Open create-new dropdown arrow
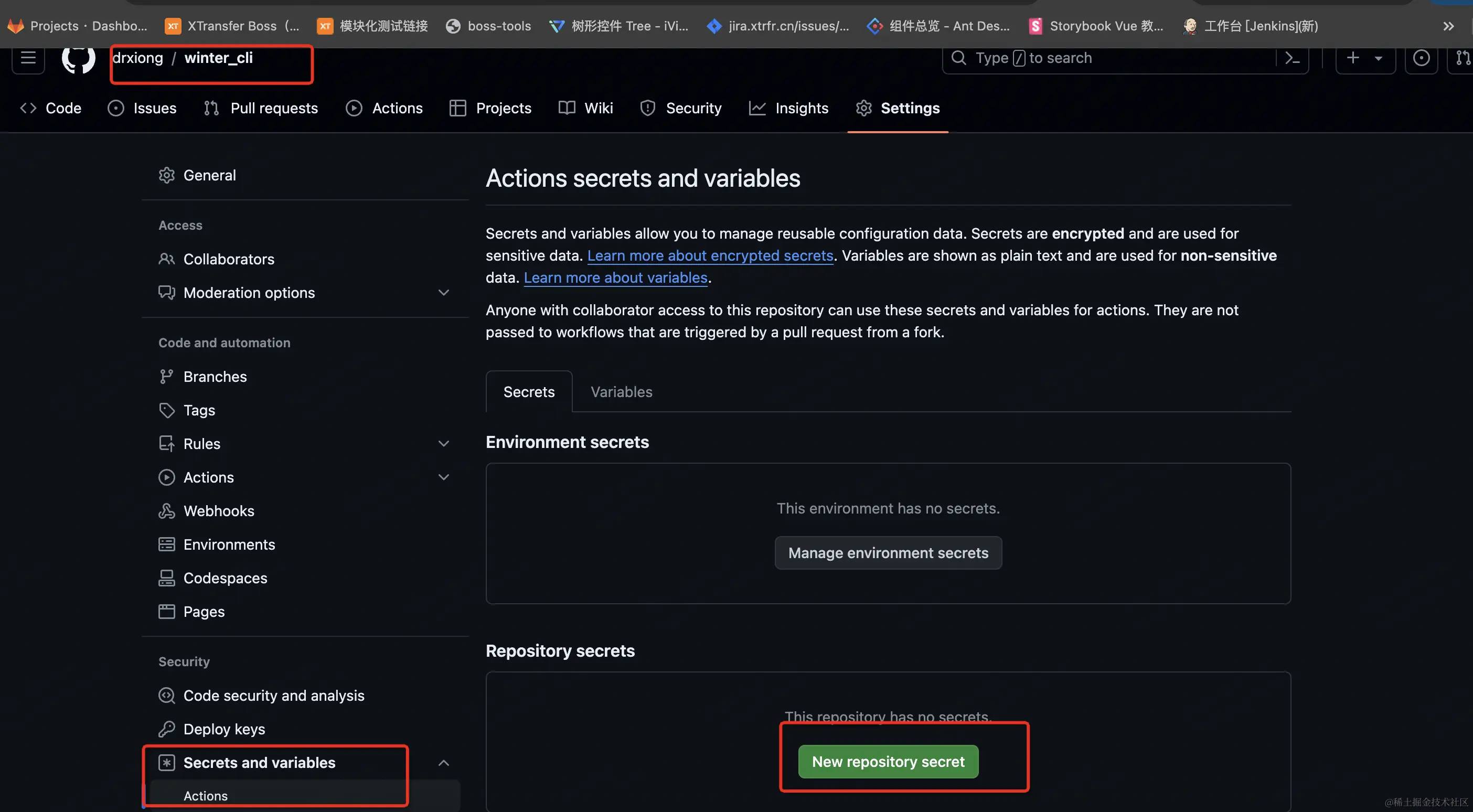The height and width of the screenshot is (812, 1473). [x=1379, y=58]
